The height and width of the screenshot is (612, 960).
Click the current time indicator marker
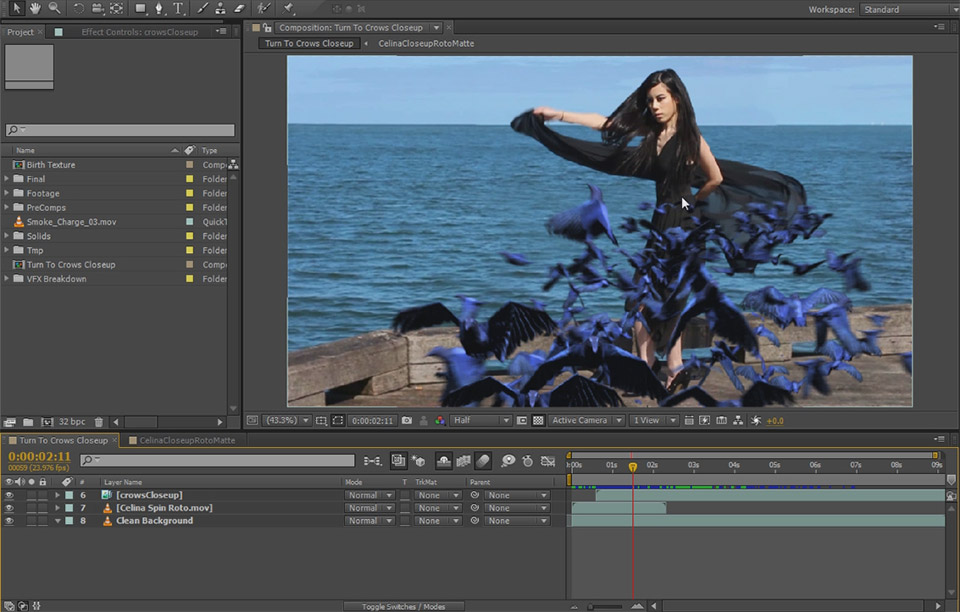click(x=632, y=467)
